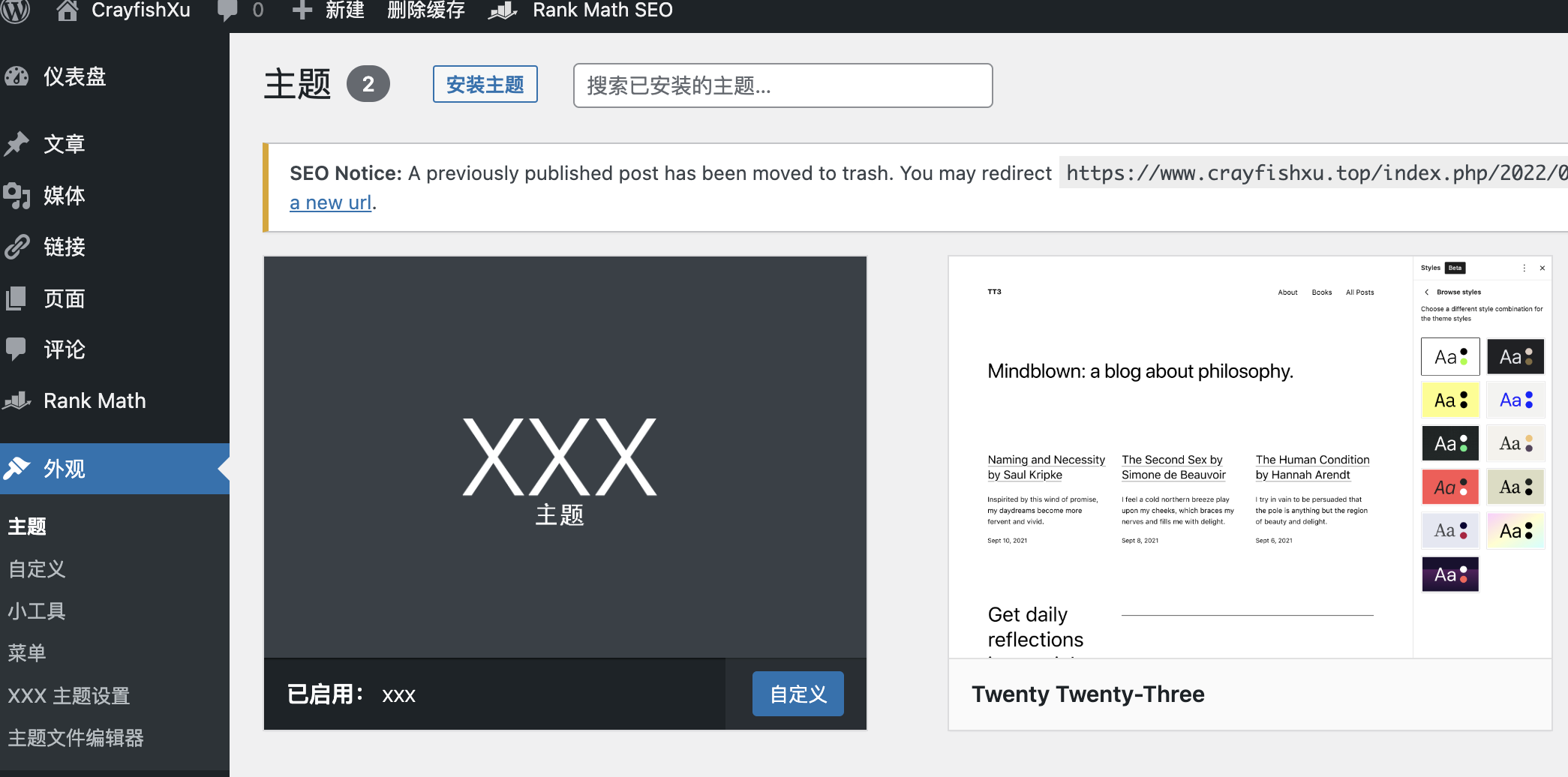Image resolution: width=1568 pixels, height=777 pixels.
Task: Follow the 'a new url' link
Action: click(330, 202)
